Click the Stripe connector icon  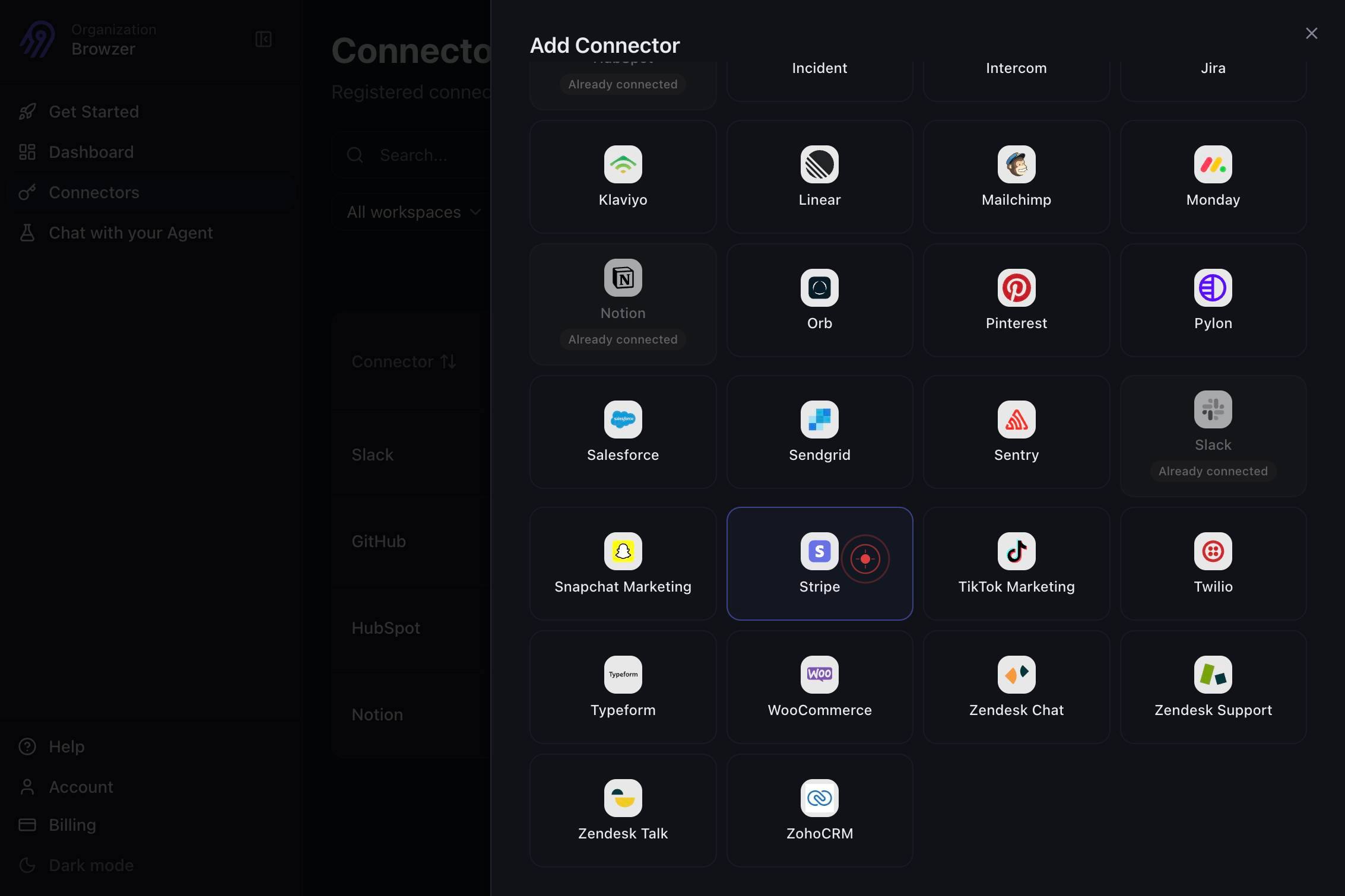819,551
